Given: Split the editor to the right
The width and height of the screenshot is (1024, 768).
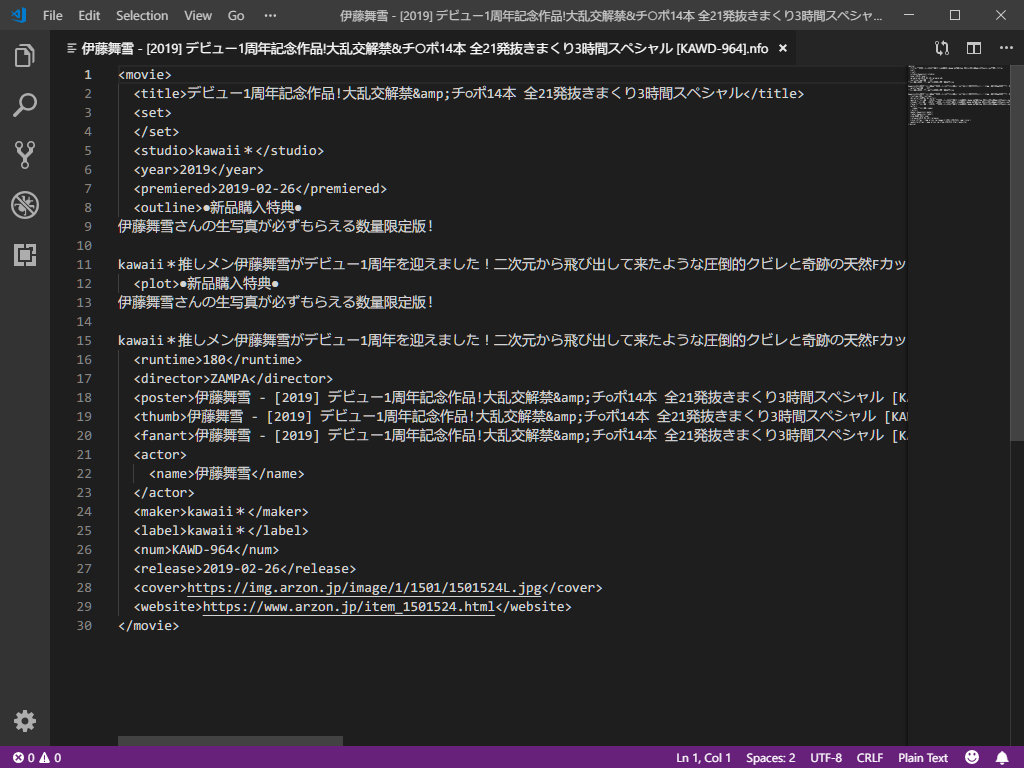Looking at the screenshot, I should coord(974,48).
